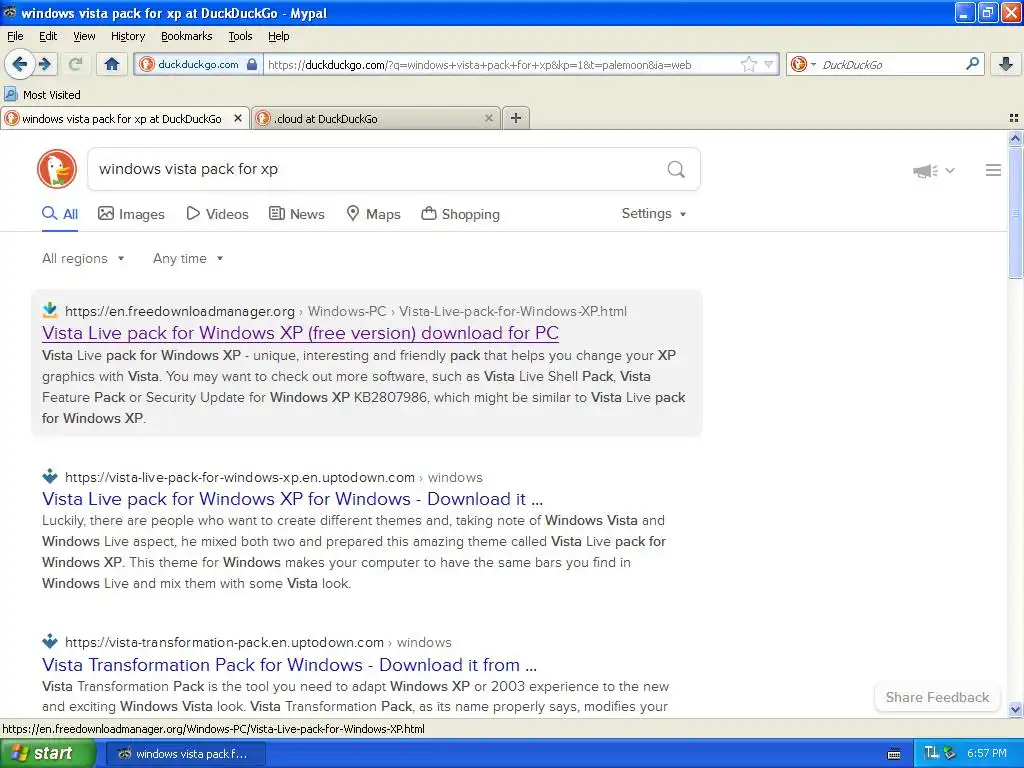Switch to Shopping results
The image size is (1024, 768).
click(x=460, y=214)
